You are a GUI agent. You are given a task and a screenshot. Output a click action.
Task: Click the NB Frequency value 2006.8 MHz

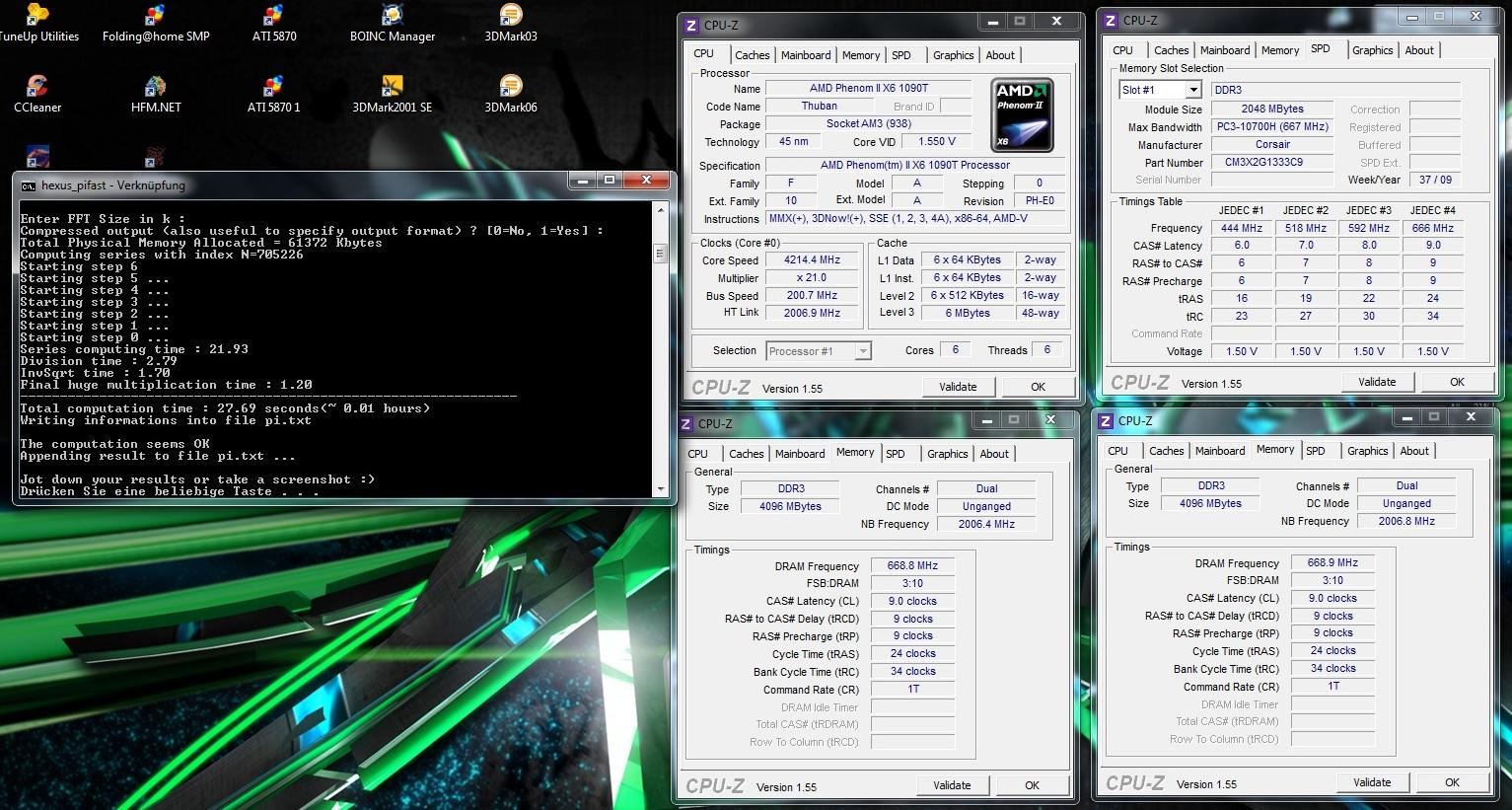tap(1406, 522)
